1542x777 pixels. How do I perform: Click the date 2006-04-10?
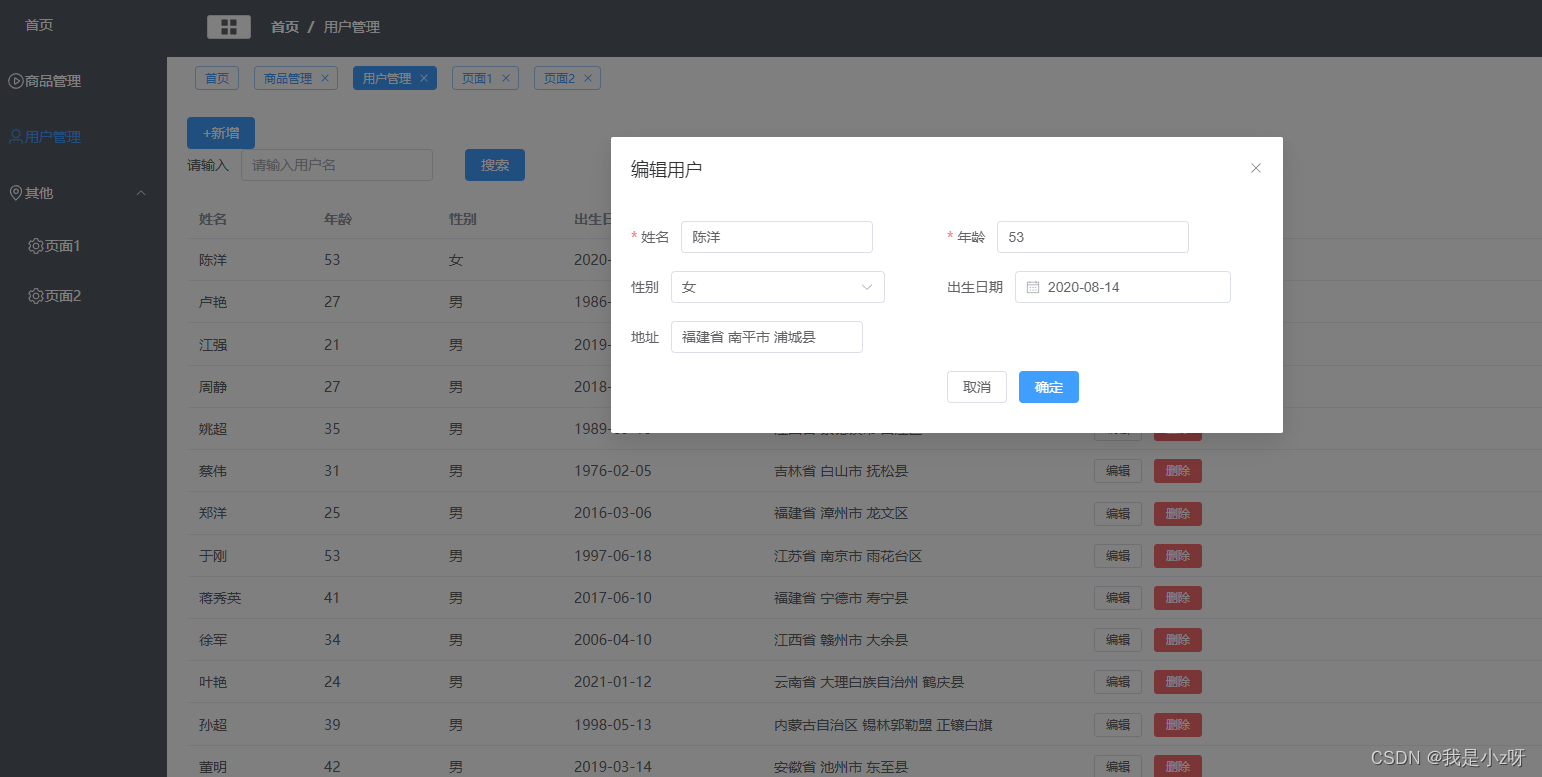click(613, 639)
